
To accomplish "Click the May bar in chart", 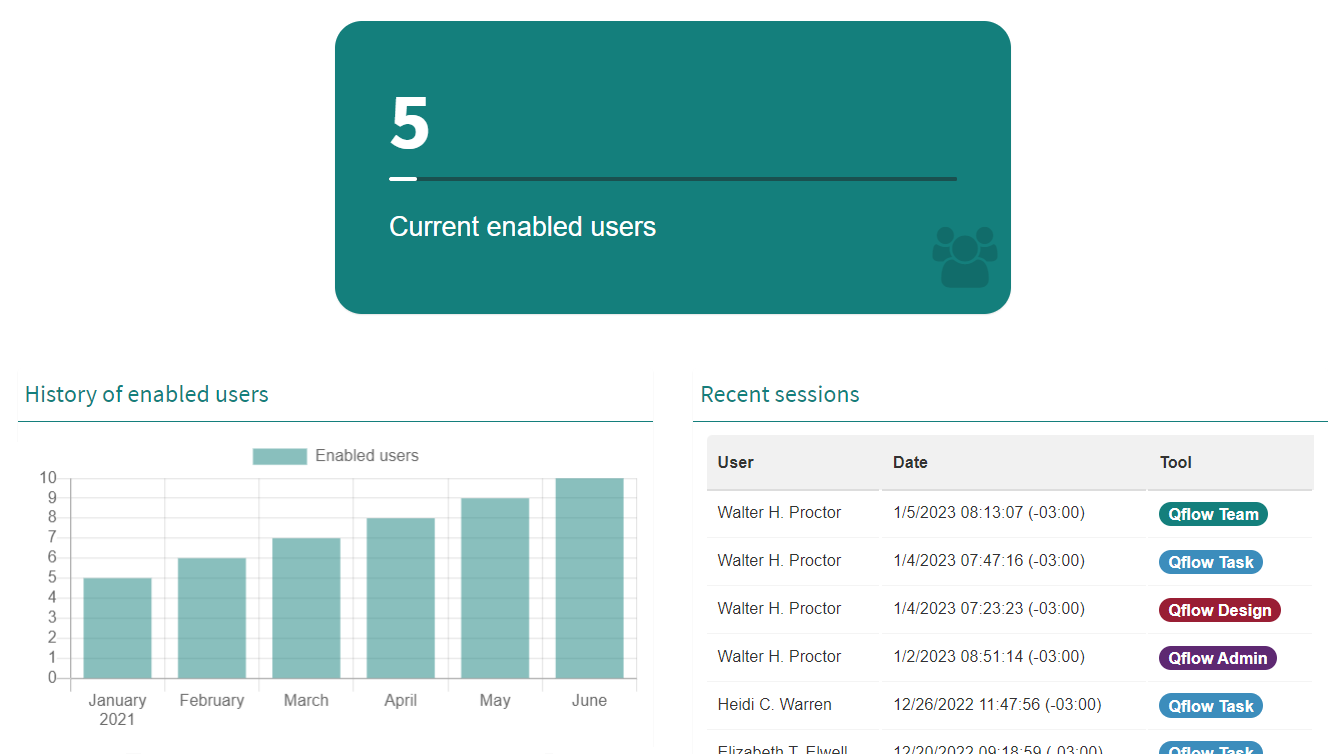I will (x=495, y=588).
